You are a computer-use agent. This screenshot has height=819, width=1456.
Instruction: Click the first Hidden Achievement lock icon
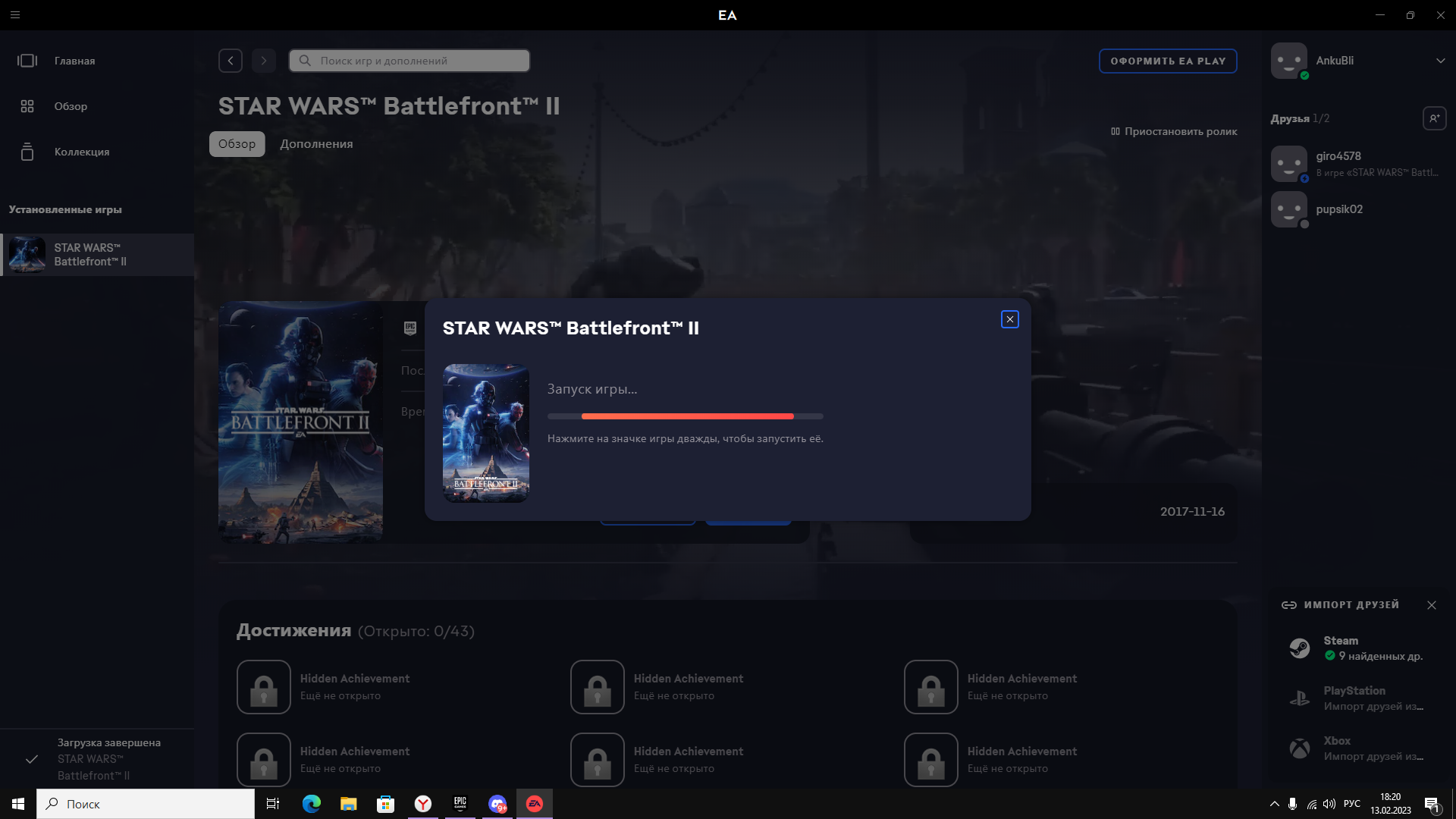point(264,687)
